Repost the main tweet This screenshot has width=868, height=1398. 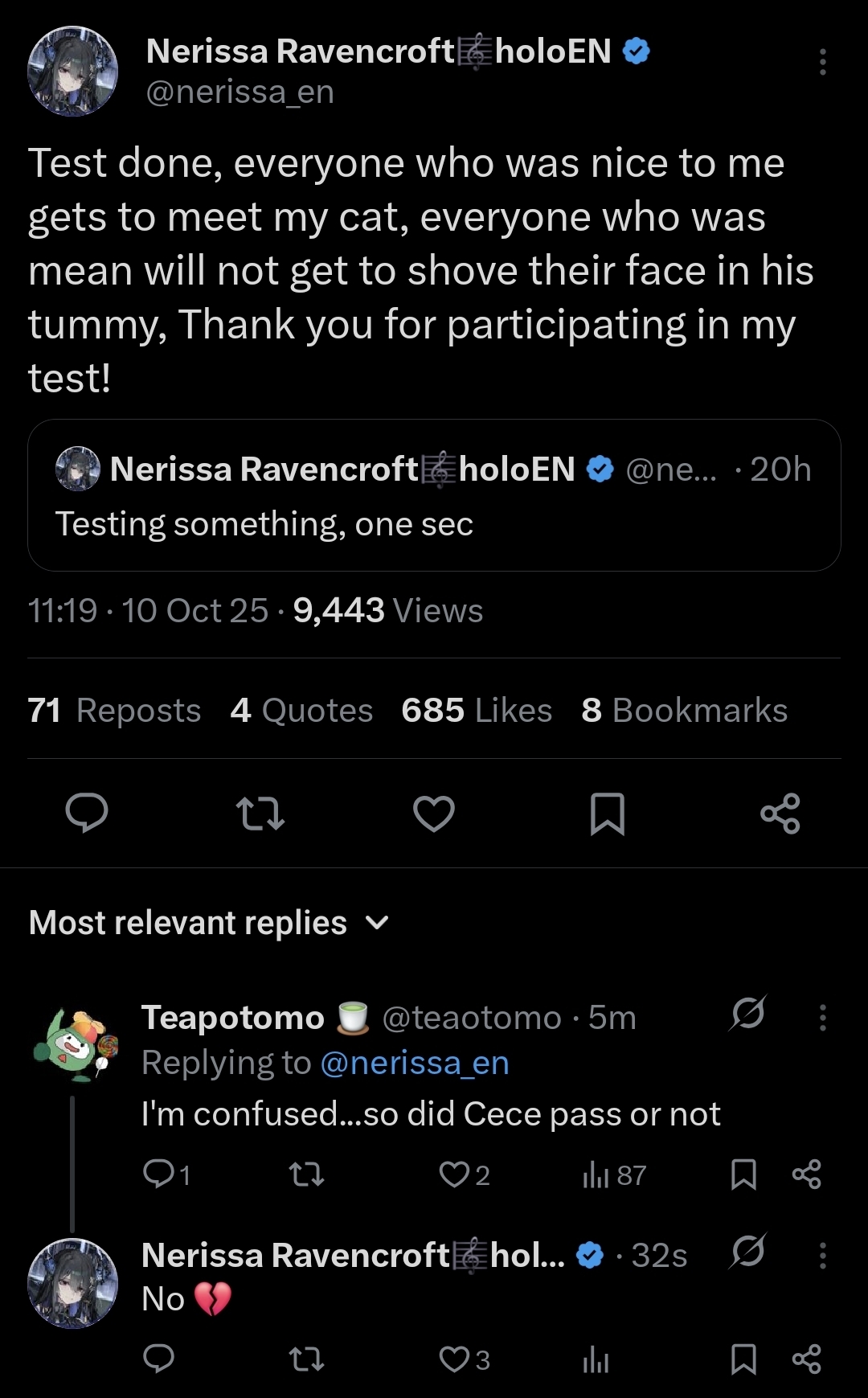260,813
